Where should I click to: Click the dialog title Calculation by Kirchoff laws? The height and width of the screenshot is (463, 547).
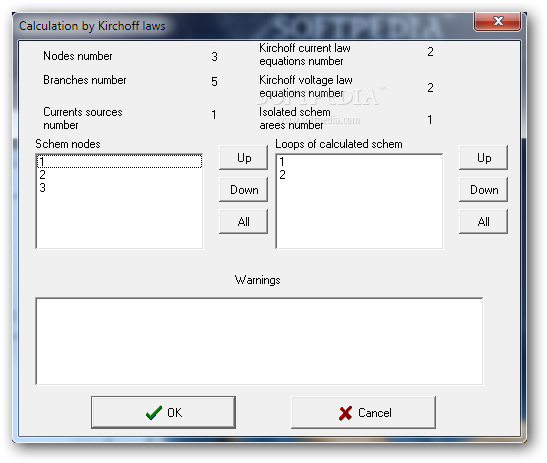[x=92, y=26]
